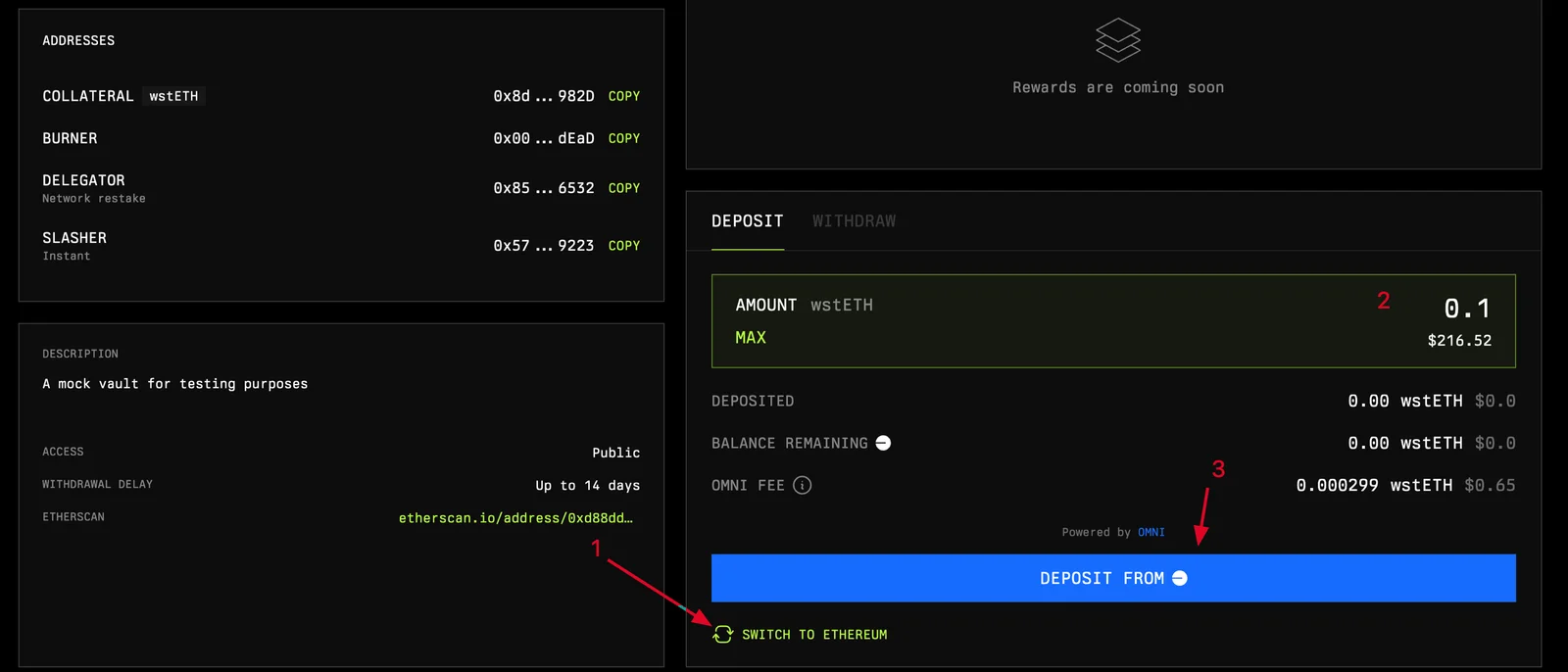1568x672 pixels.
Task: Switch to the Withdraw tab
Action: pos(854,221)
